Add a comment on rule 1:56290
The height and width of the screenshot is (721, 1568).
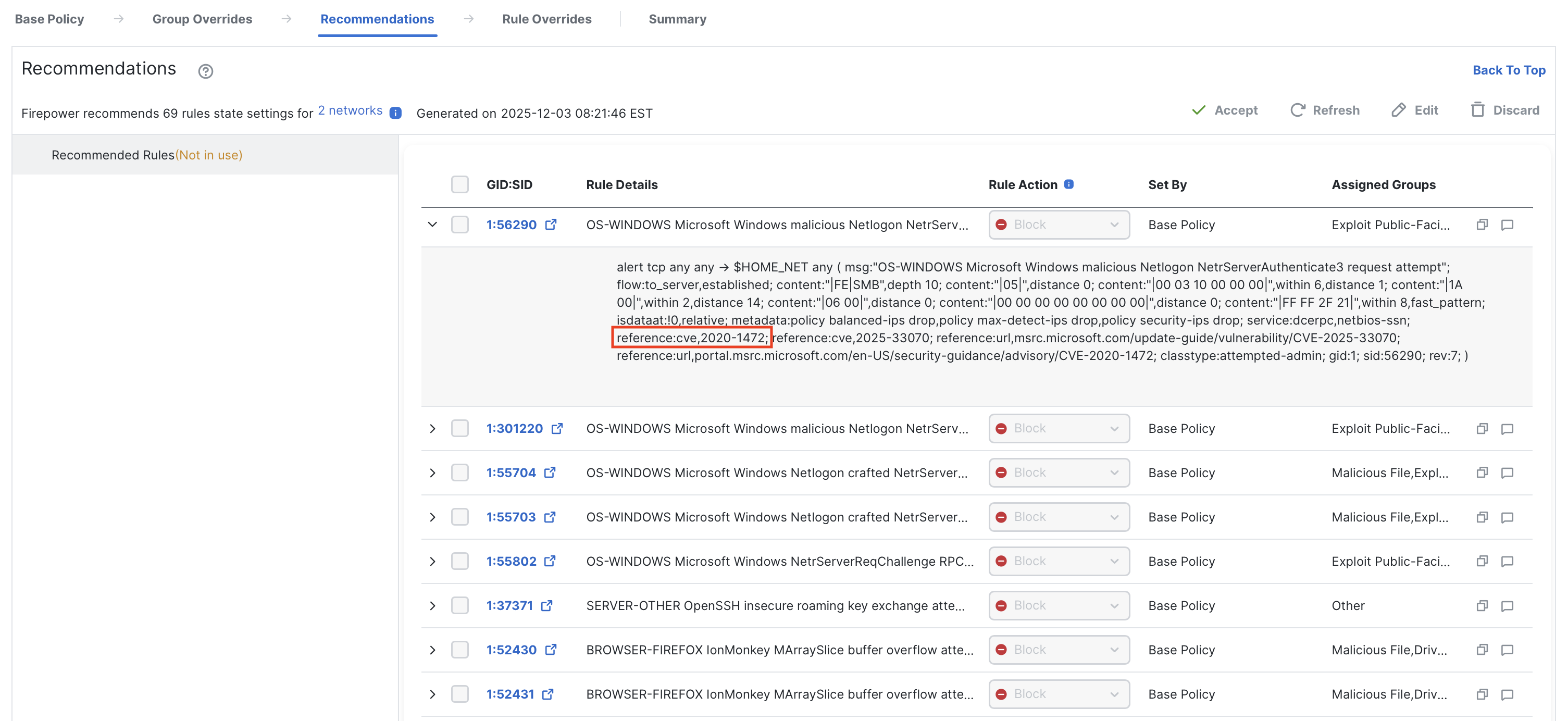point(1508,224)
